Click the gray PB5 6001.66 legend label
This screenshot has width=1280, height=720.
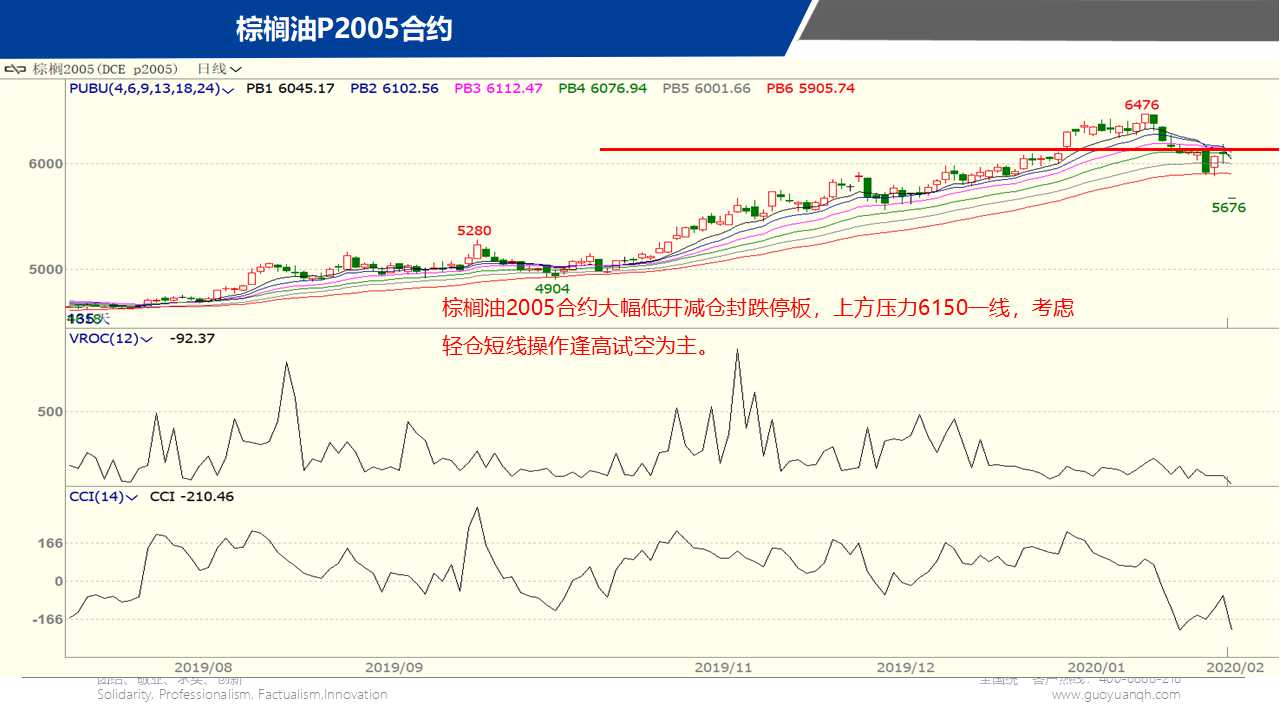click(x=706, y=88)
